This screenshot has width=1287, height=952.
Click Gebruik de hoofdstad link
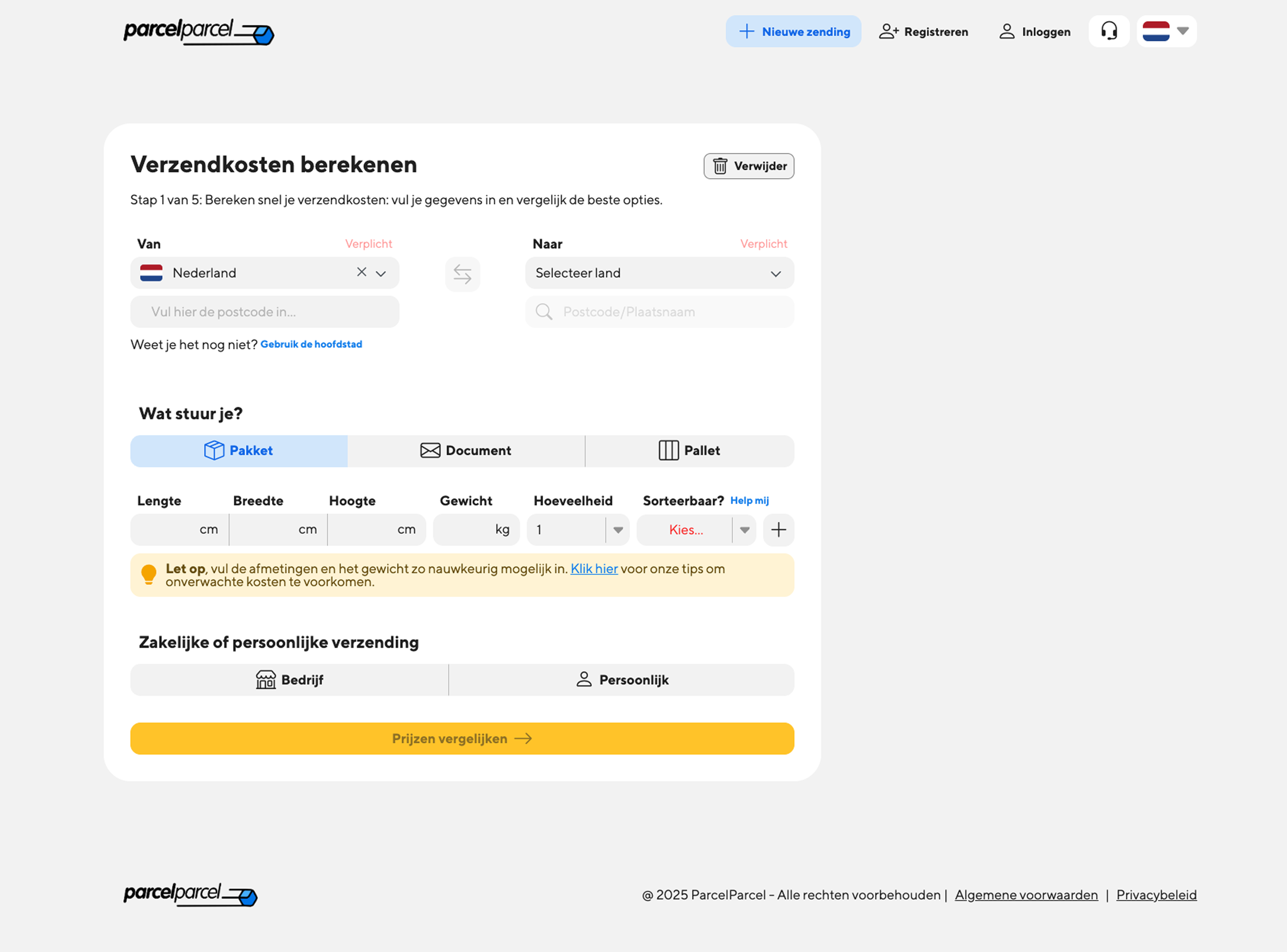point(311,344)
